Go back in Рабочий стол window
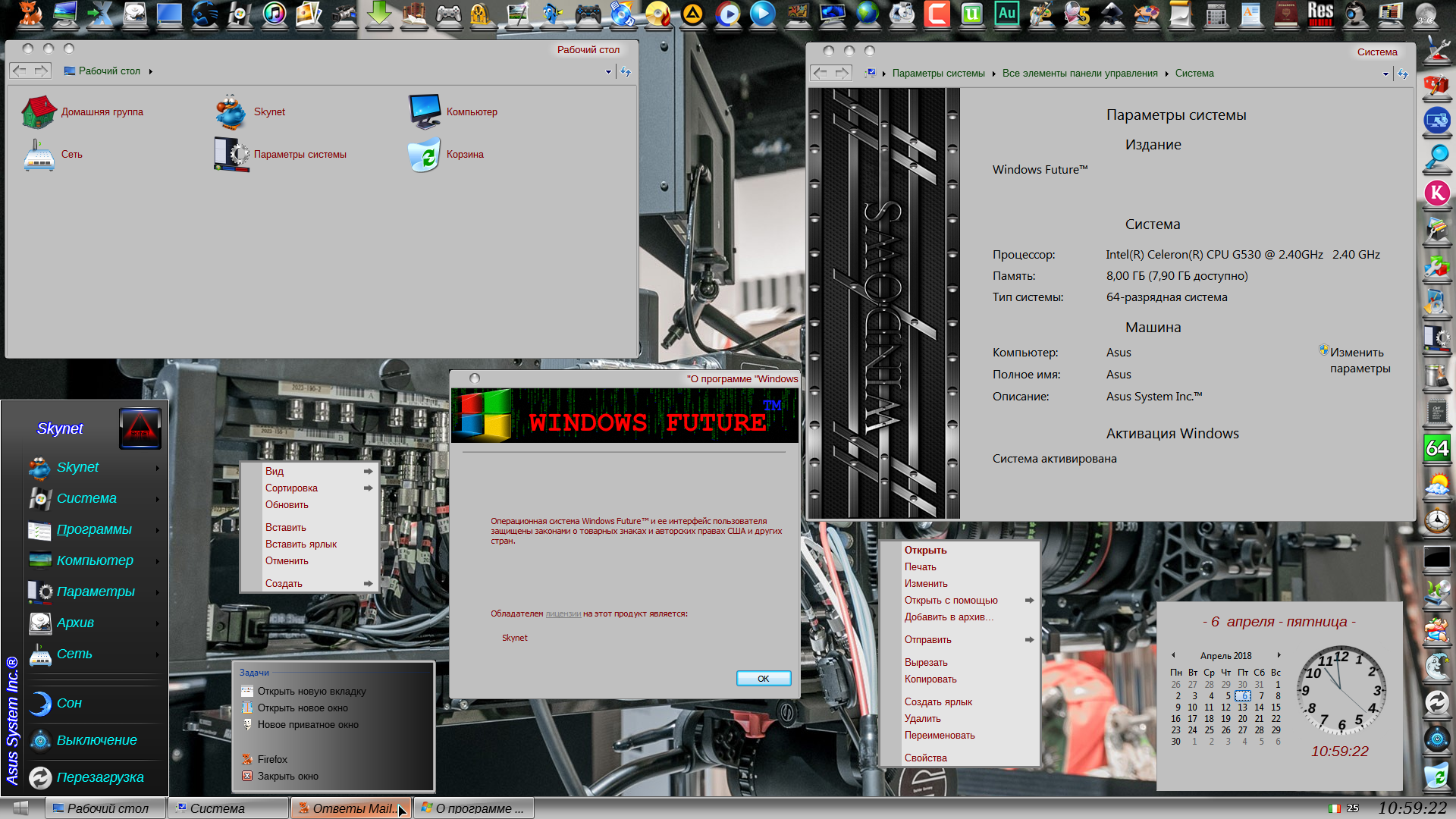 20,71
